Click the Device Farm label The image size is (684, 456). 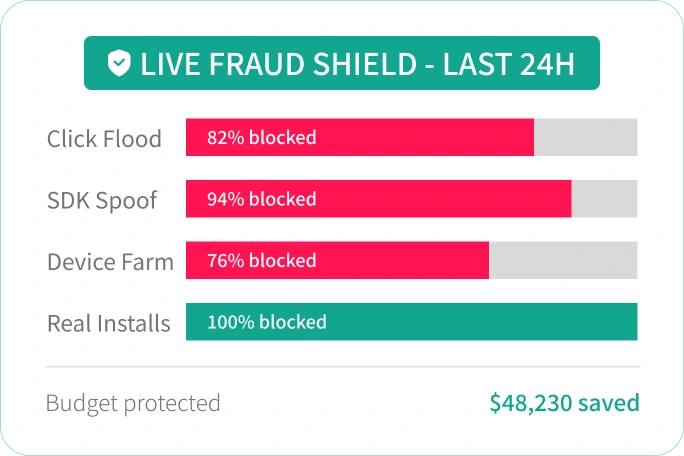point(110,262)
